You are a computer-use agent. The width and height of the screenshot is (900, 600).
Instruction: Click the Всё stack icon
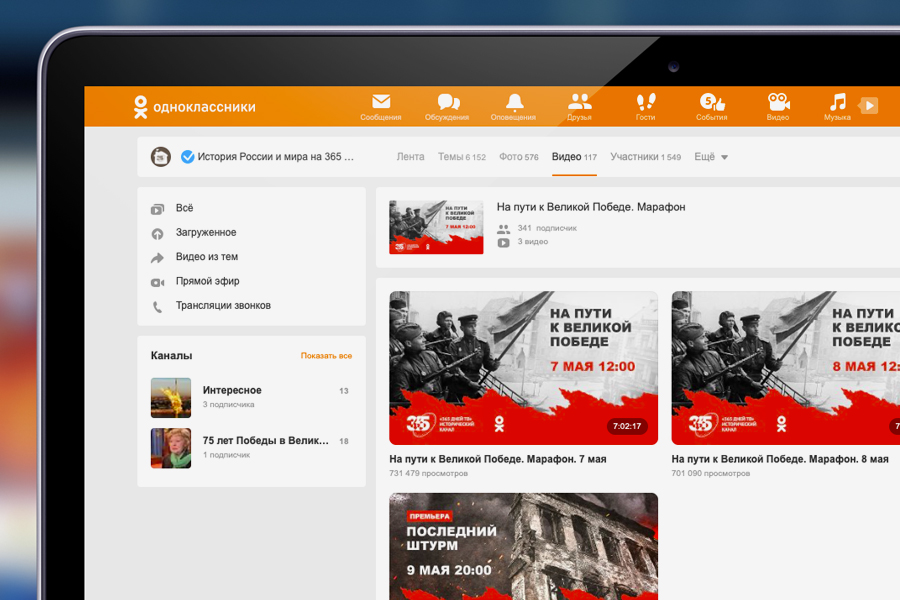157,210
